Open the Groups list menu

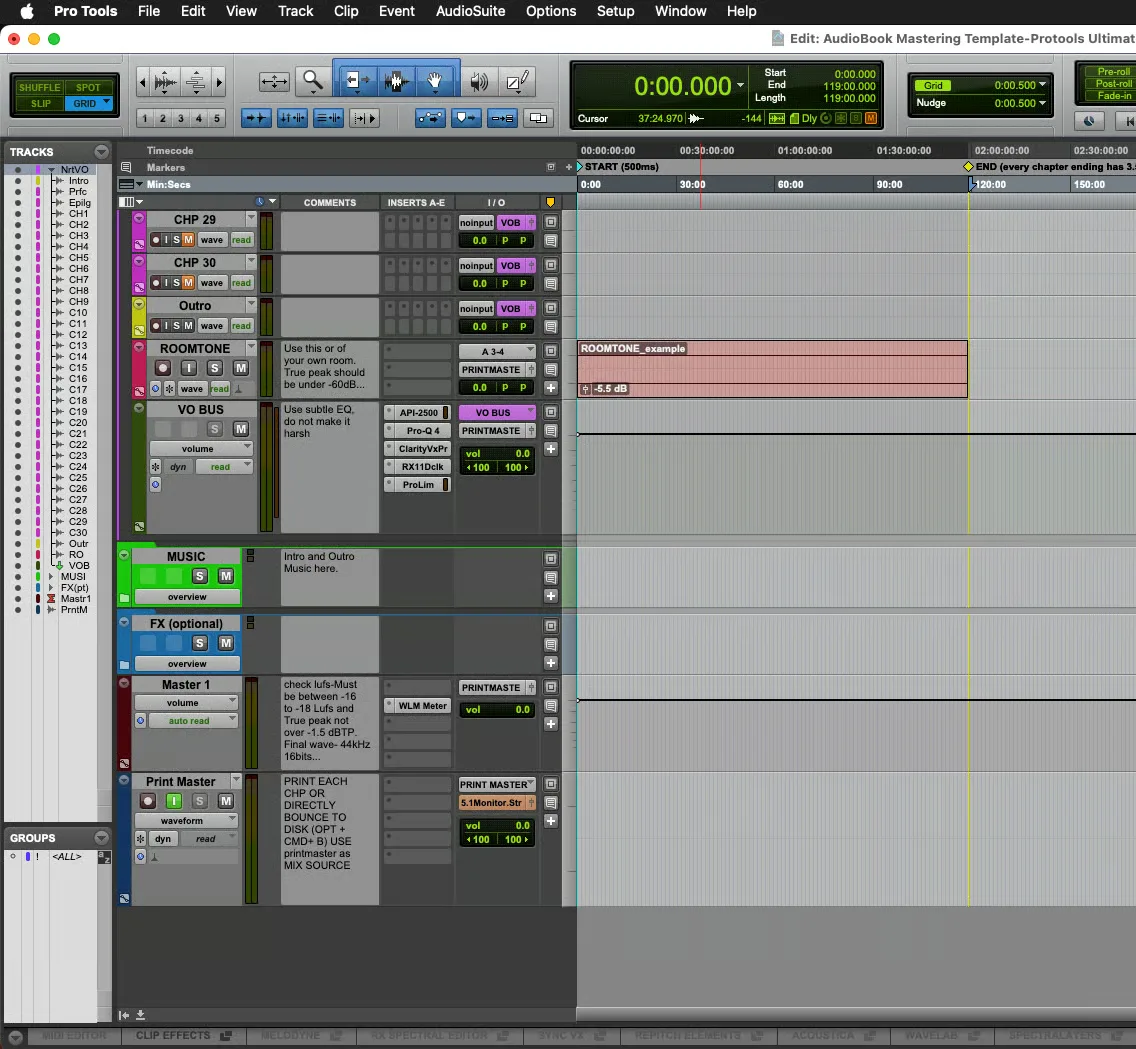(x=101, y=837)
